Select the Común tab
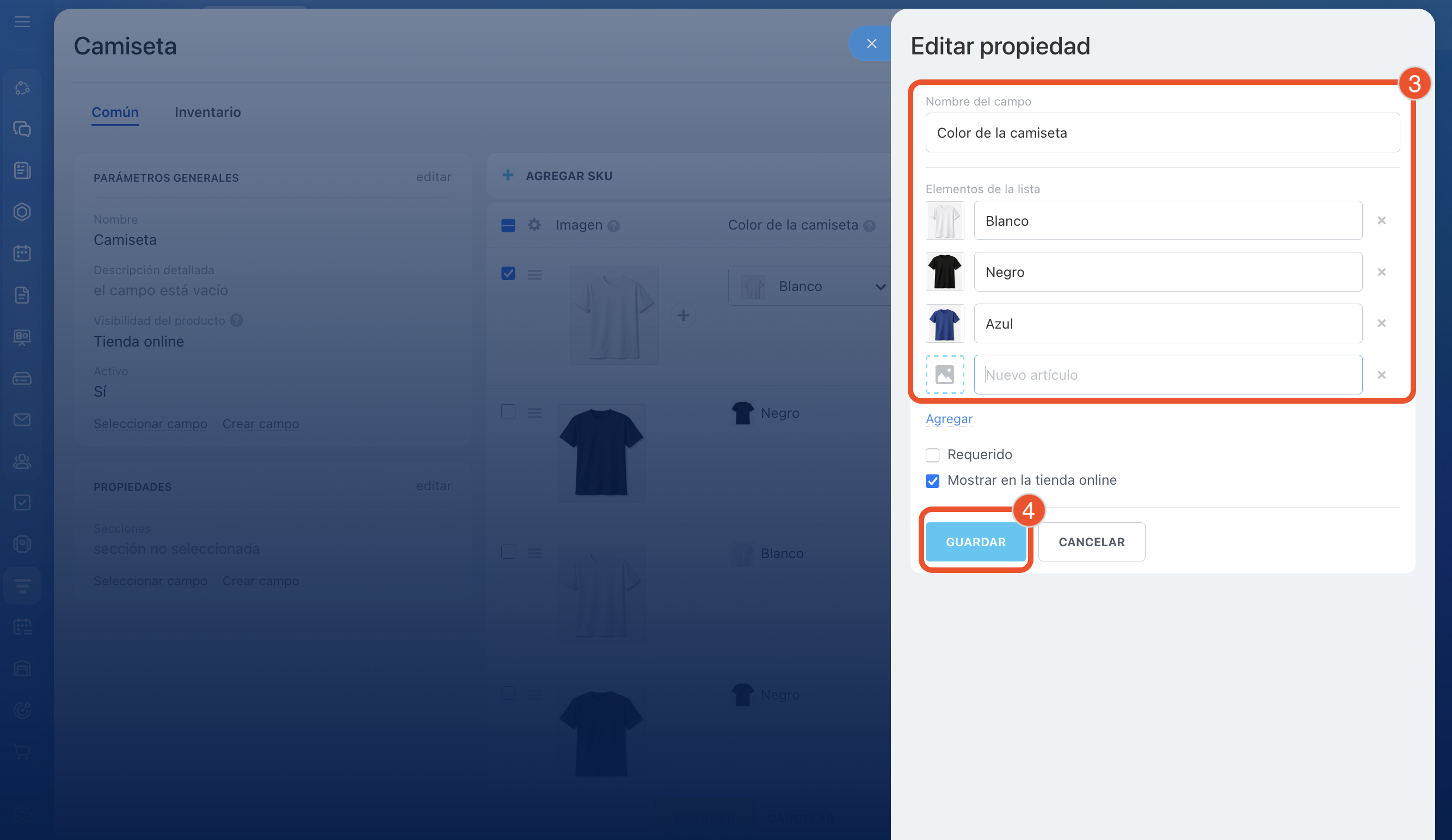This screenshot has height=840, width=1452. pos(115,113)
